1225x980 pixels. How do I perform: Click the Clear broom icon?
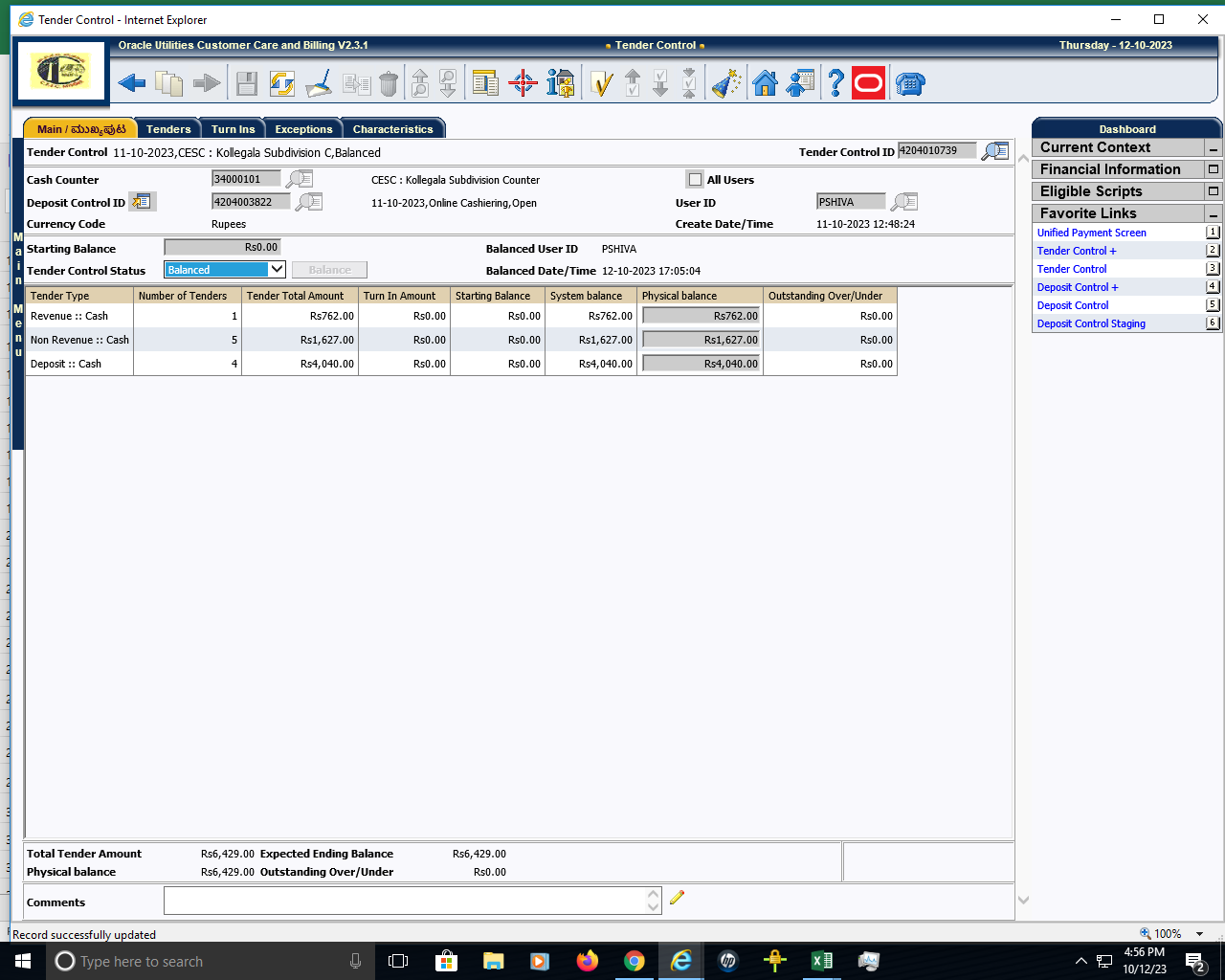(x=319, y=84)
